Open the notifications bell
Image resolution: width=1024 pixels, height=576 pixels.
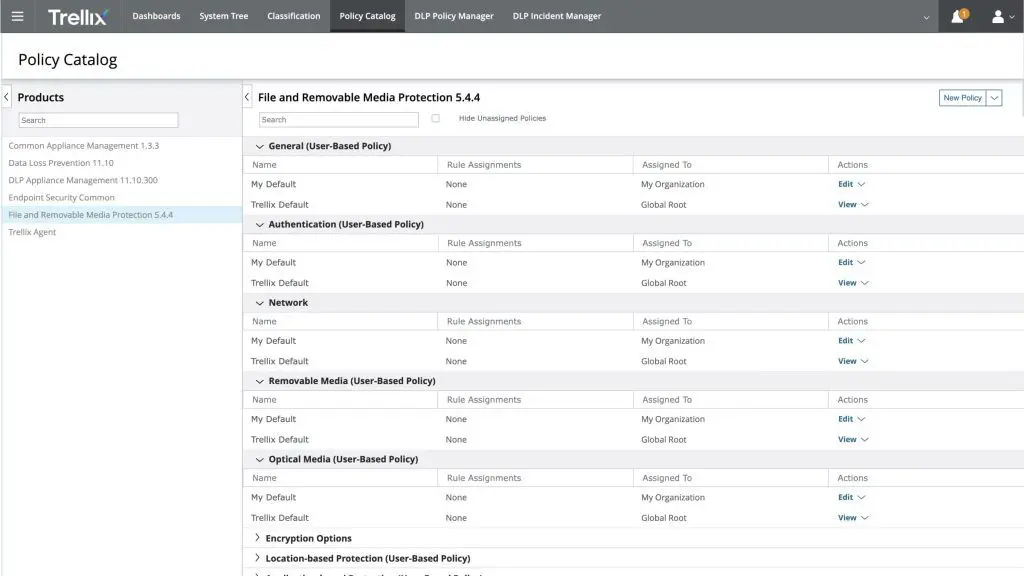pos(958,16)
